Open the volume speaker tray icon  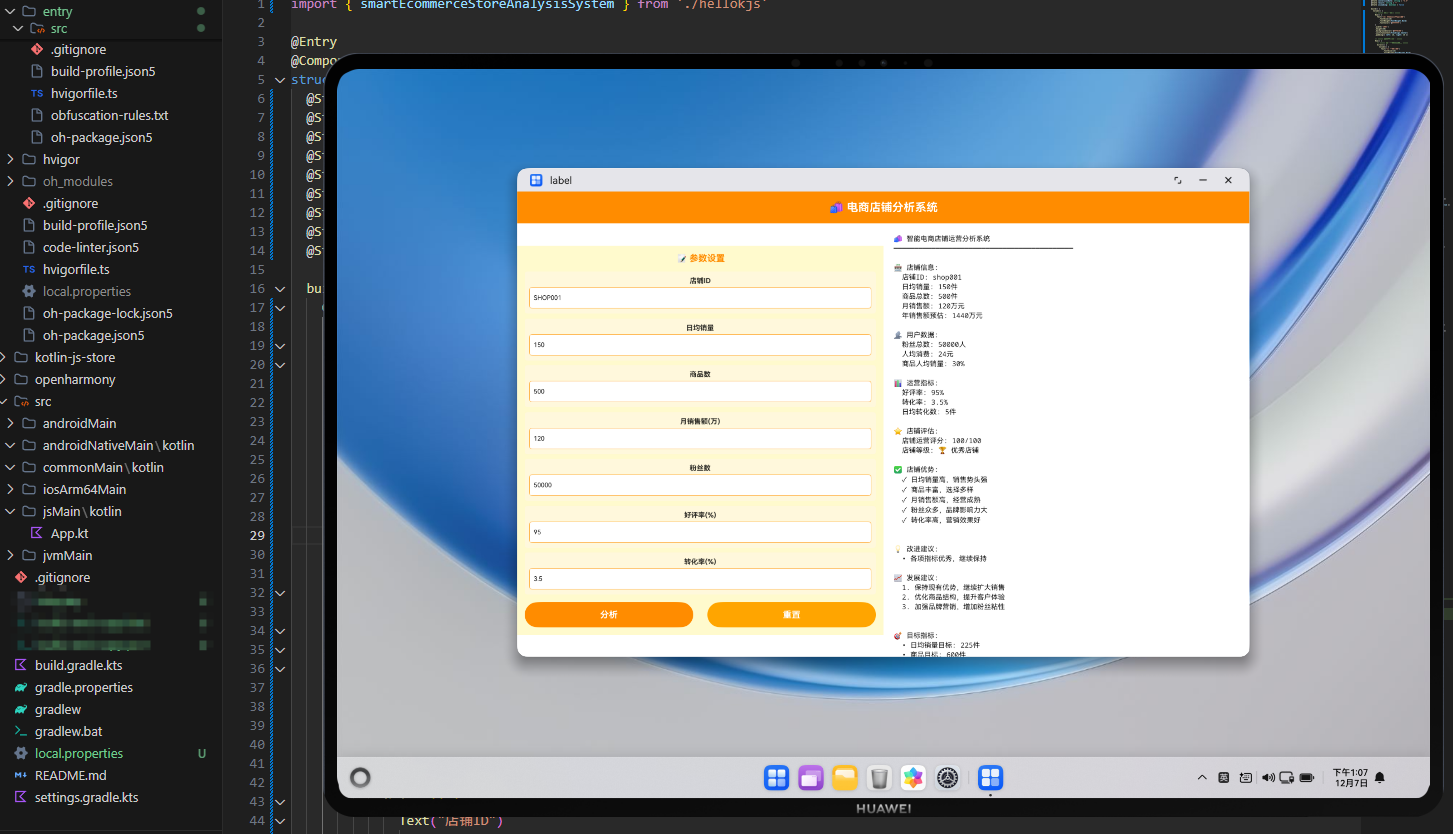(x=1268, y=778)
